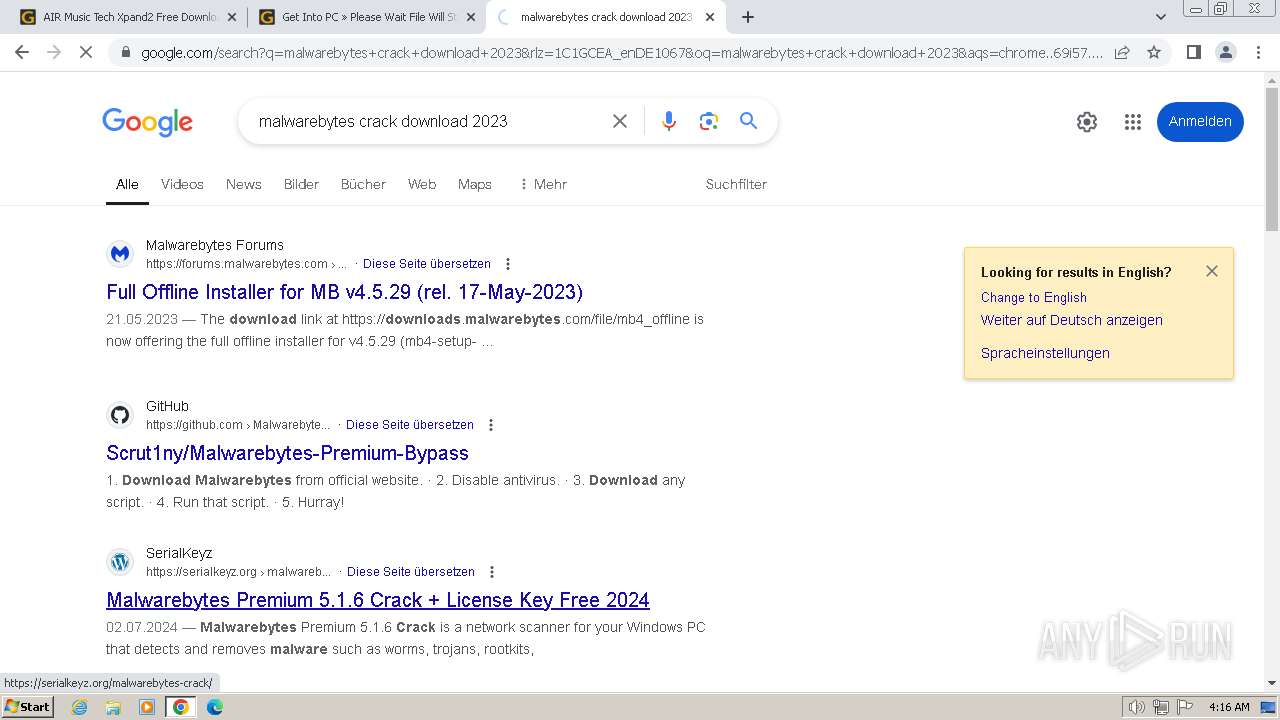Open Windows Media Player from taskbar
The height and width of the screenshot is (720, 1280).
(x=147, y=707)
